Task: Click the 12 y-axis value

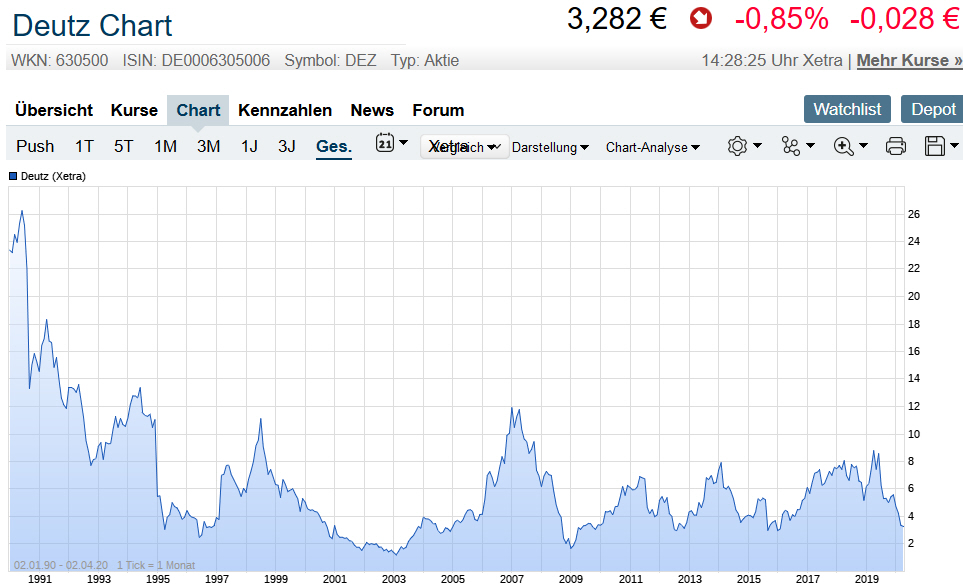Action: point(914,406)
